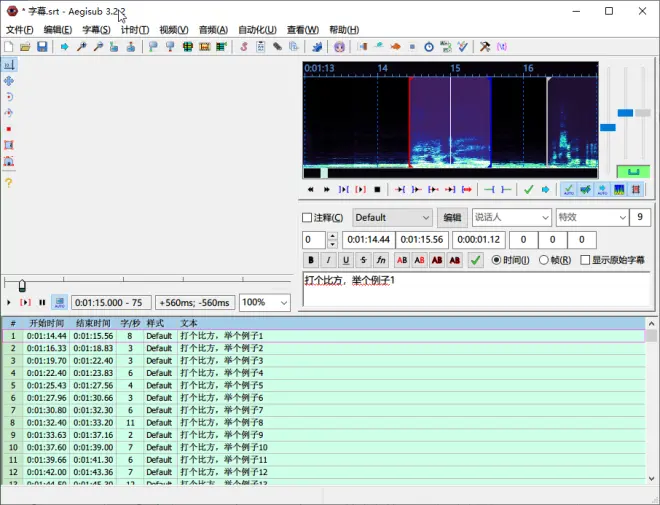
Task: Open the Styles Manager pink S icon
Action: (x=244, y=47)
